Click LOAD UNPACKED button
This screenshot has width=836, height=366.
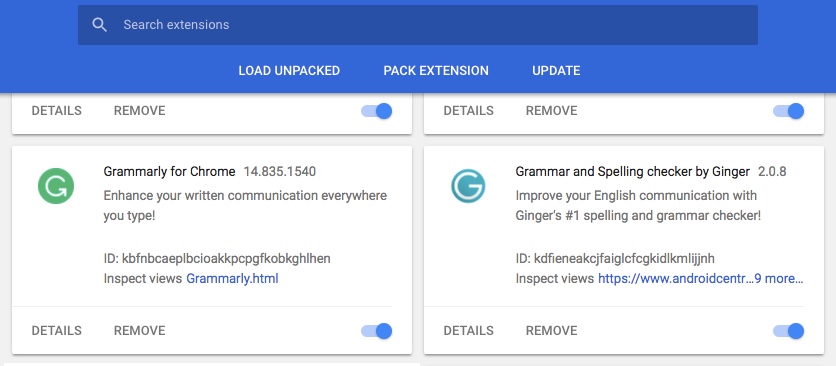pos(289,70)
